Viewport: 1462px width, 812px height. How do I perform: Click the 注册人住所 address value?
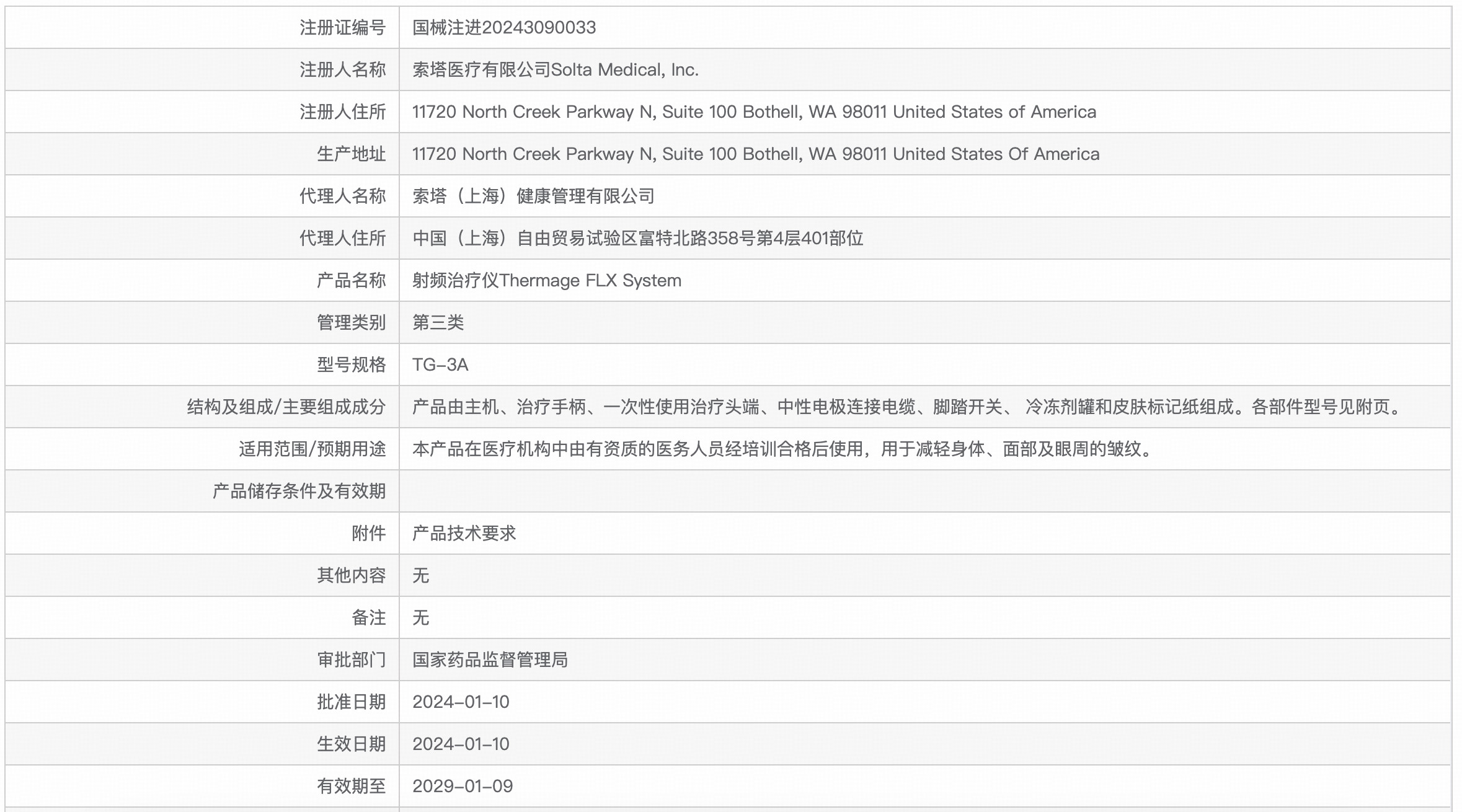(x=753, y=112)
